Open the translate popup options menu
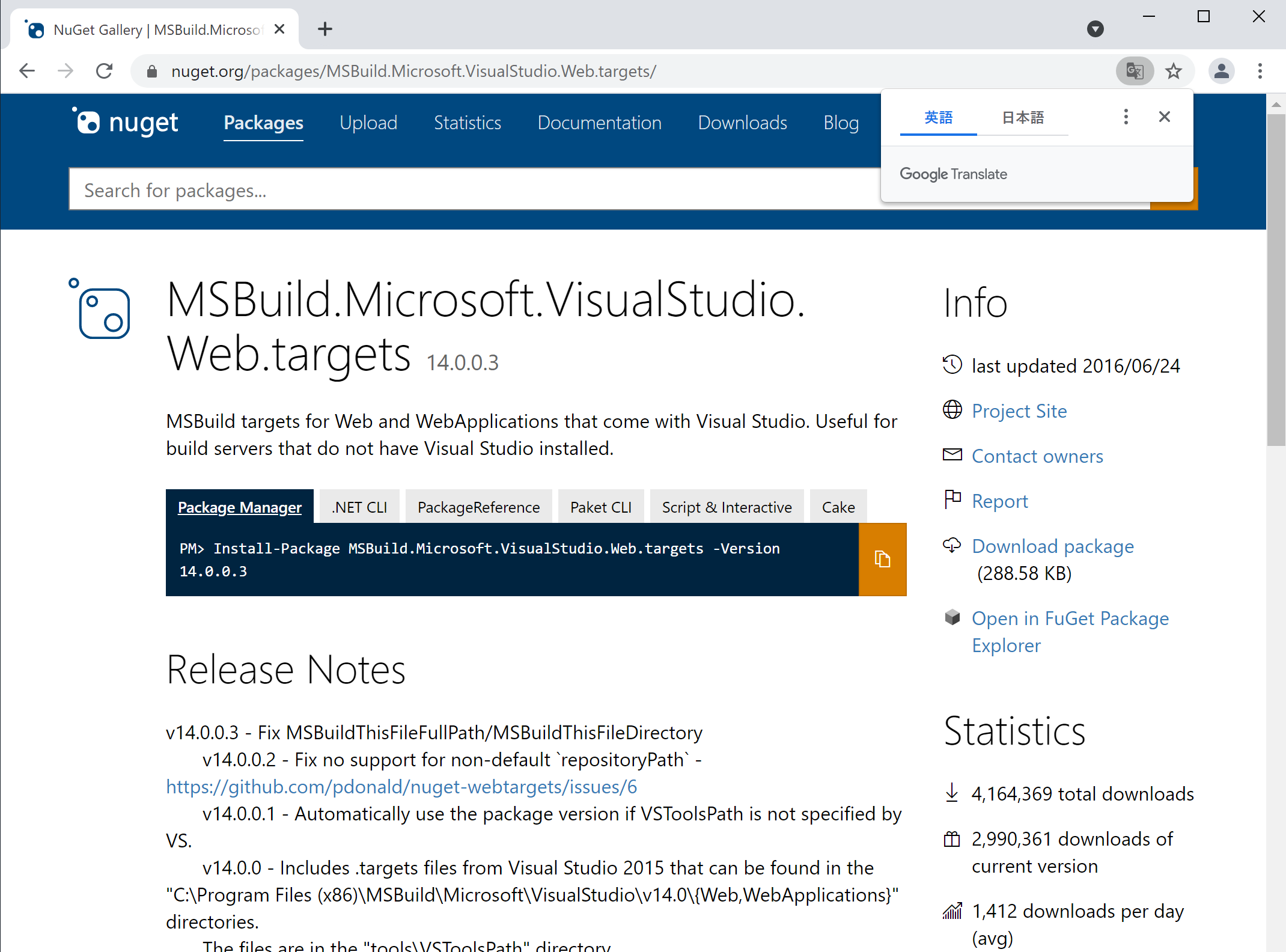The image size is (1286, 952). (1126, 117)
